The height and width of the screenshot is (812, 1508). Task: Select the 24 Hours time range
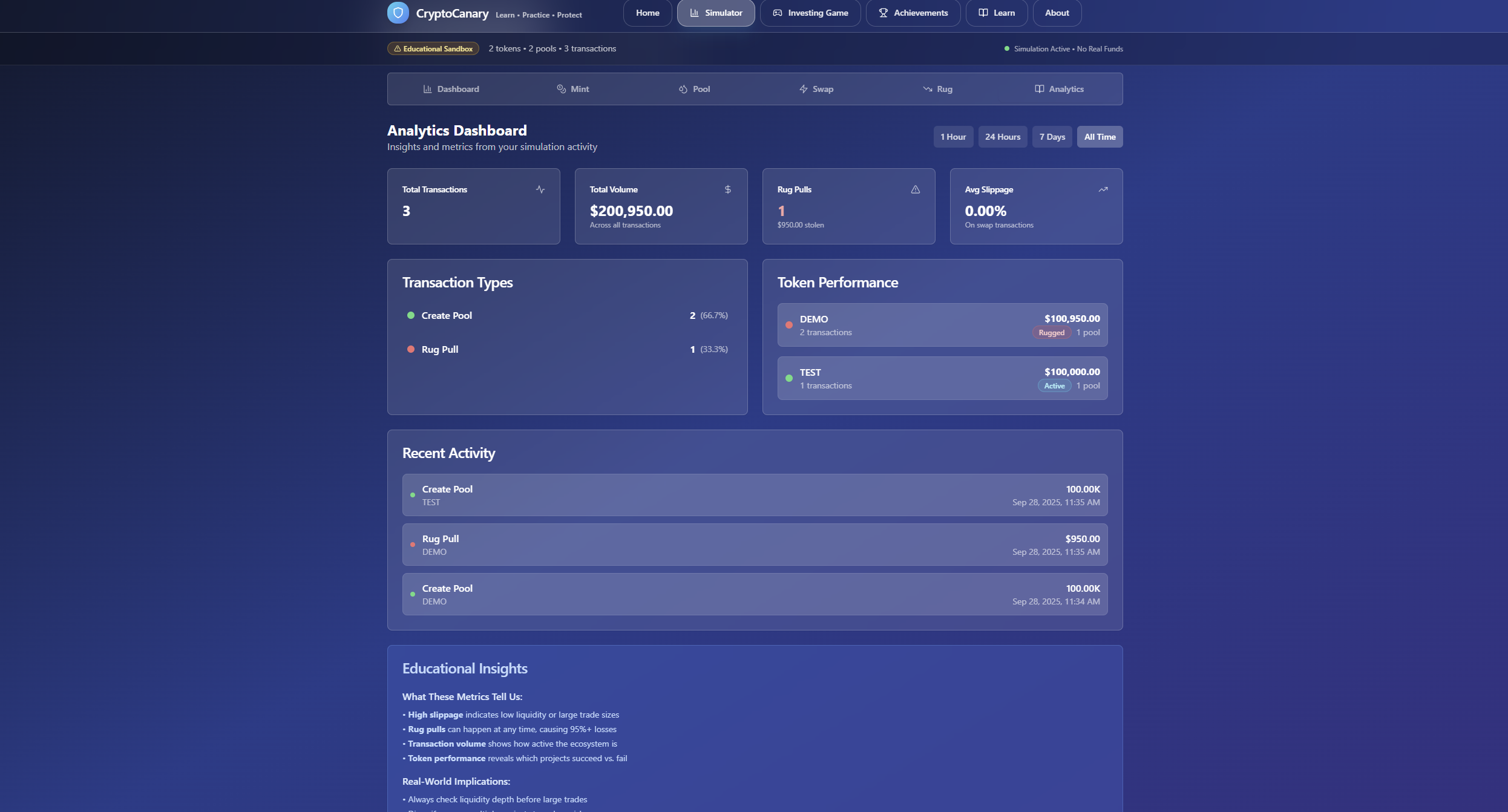tap(1002, 137)
